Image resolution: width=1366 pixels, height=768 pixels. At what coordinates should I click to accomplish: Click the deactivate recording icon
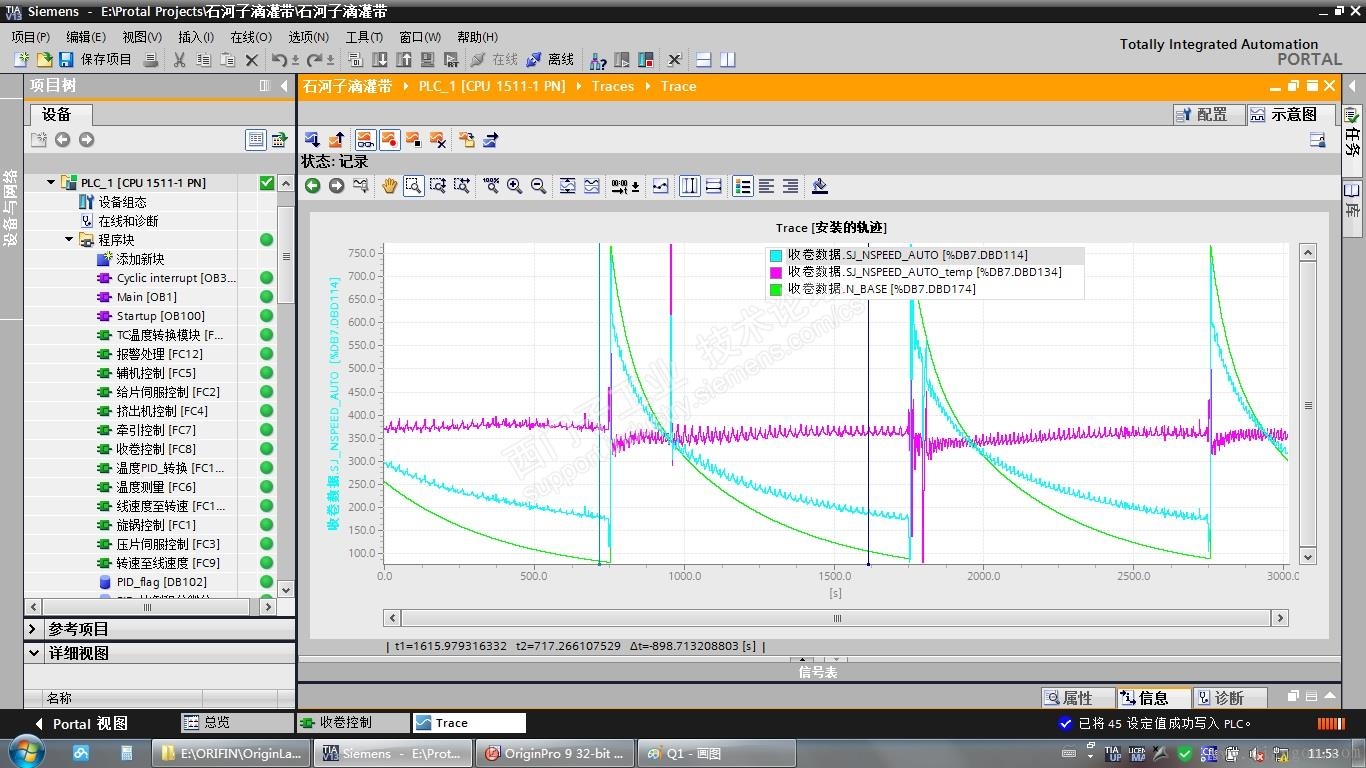click(413, 140)
